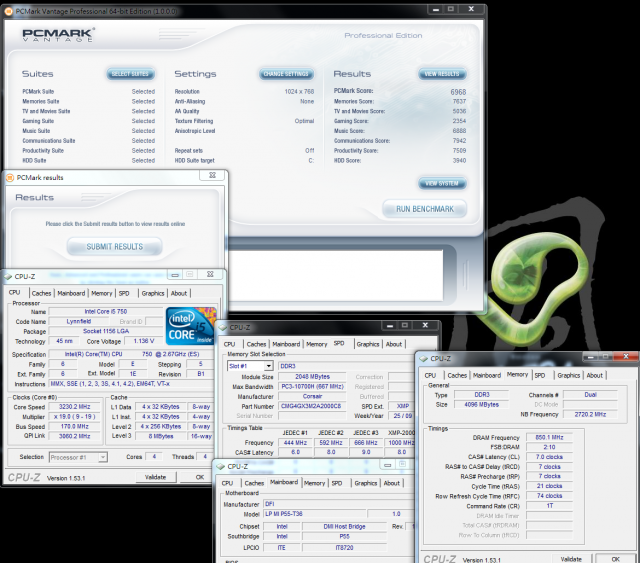This screenshot has width=641, height=563.
Task: Open Graphics tab in the Core i5 CPU-Z window
Action: 153,293
